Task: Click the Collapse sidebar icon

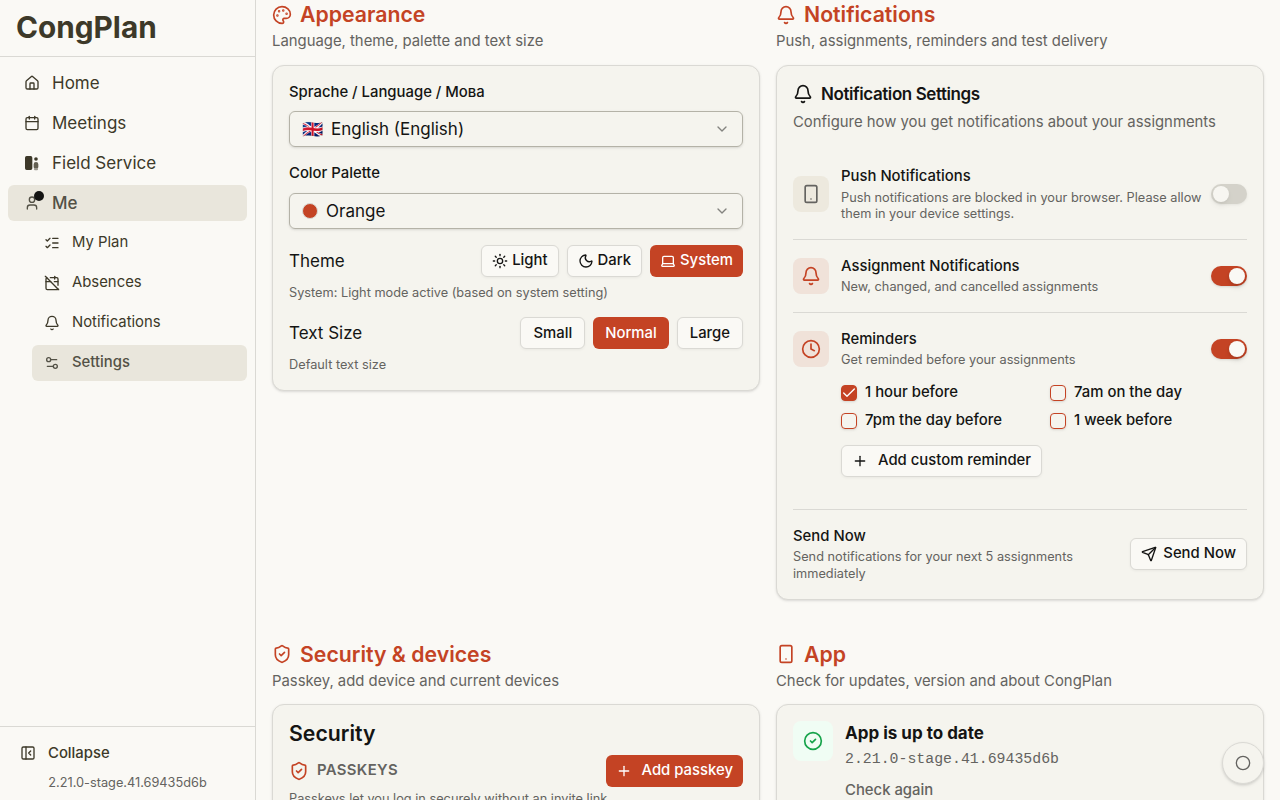Action: (28, 753)
